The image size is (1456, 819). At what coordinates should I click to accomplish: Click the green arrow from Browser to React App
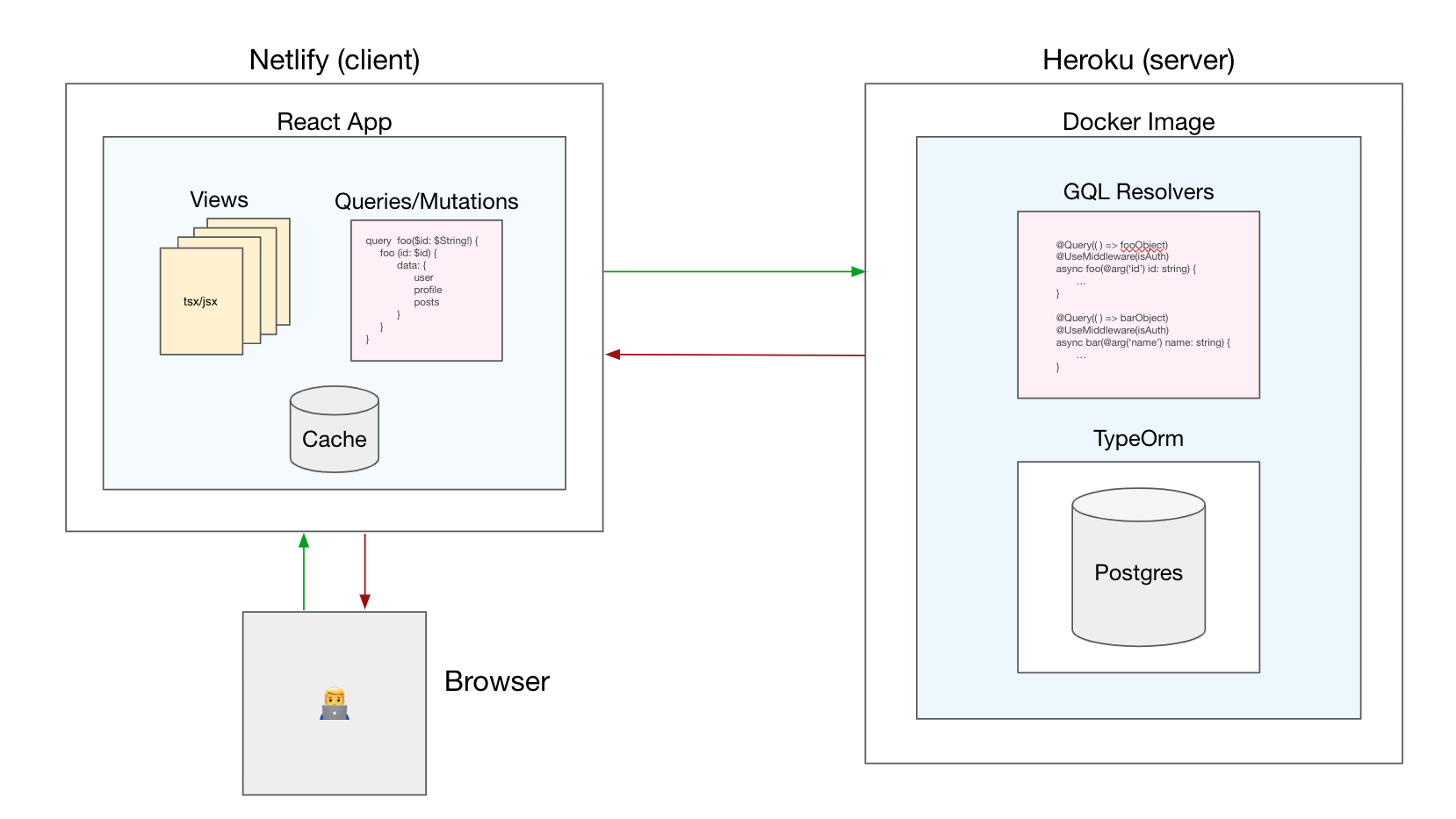(304, 571)
